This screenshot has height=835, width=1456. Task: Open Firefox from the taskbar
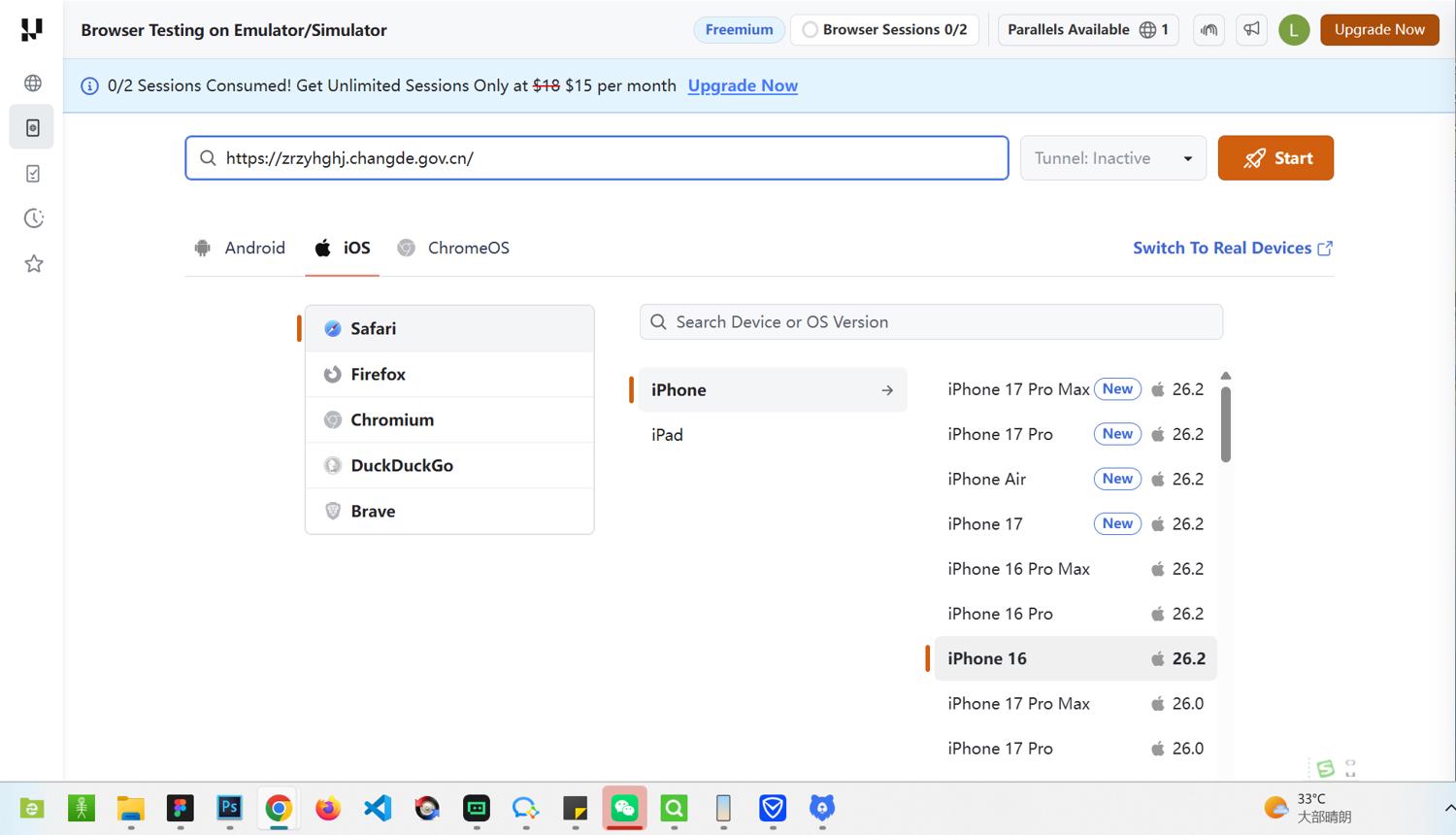point(328,808)
